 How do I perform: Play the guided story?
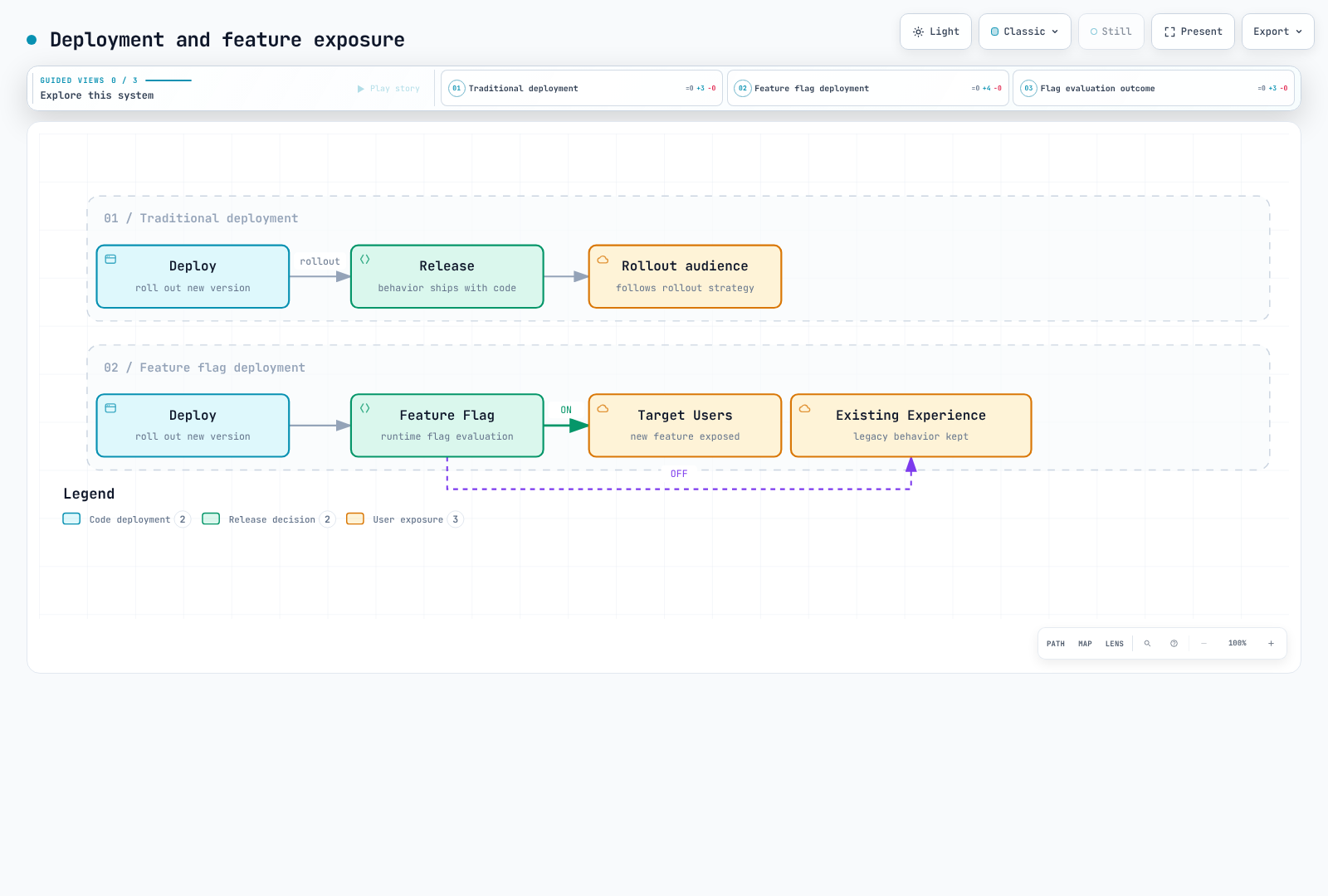[x=388, y=89]
